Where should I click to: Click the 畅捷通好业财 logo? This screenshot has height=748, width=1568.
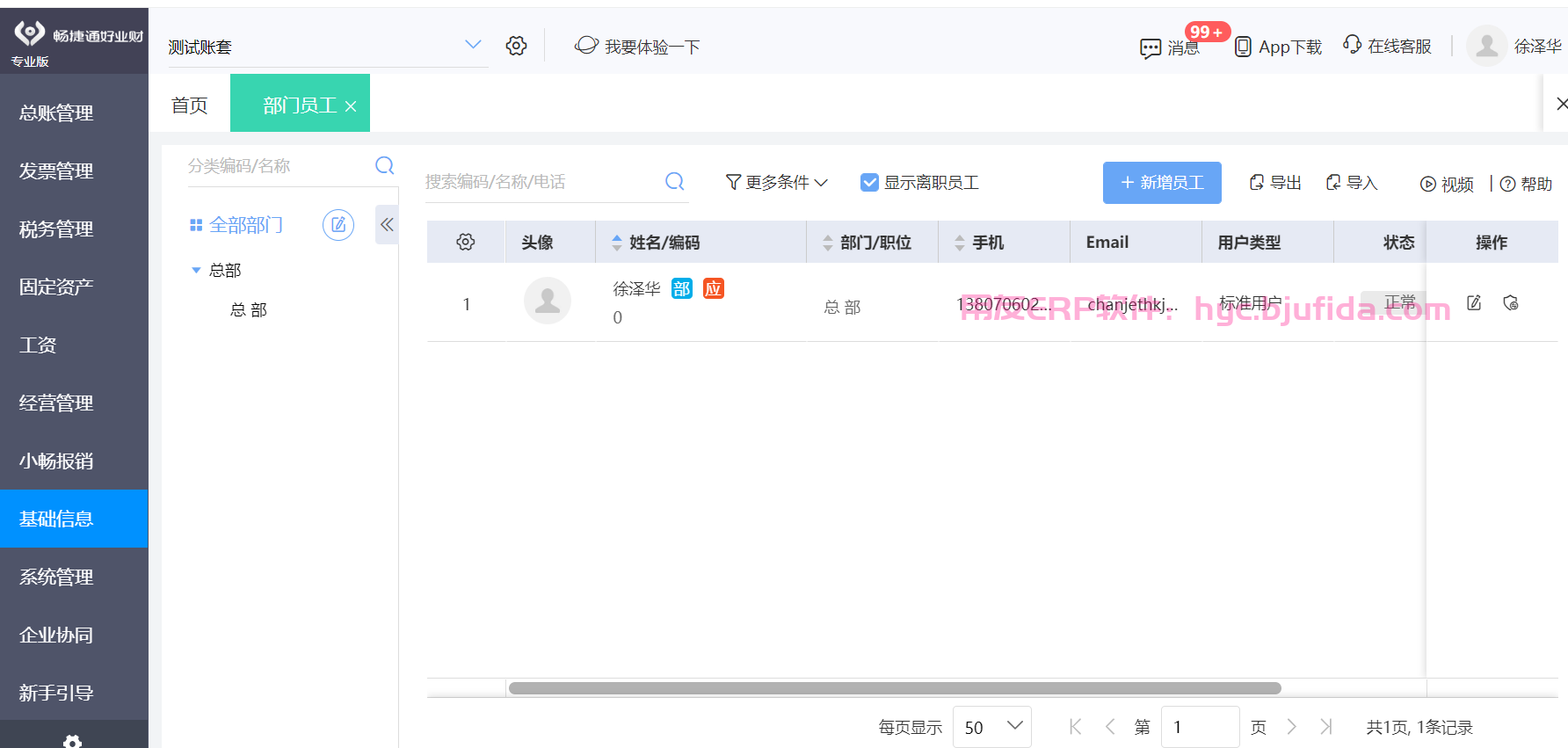[x=78, y=35]
